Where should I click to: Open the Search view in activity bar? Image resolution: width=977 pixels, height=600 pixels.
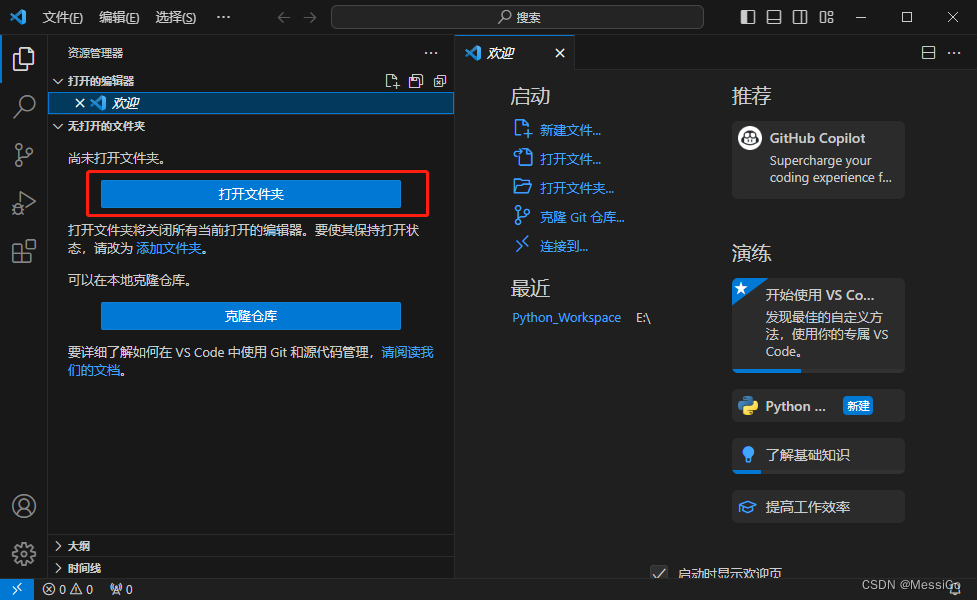click(24, 107)
